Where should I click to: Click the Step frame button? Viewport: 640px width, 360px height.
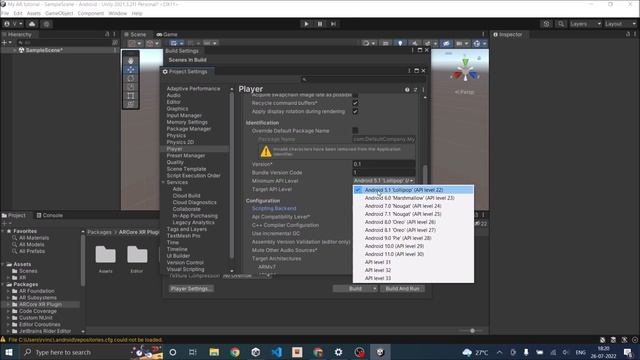(x=333, y=24)
